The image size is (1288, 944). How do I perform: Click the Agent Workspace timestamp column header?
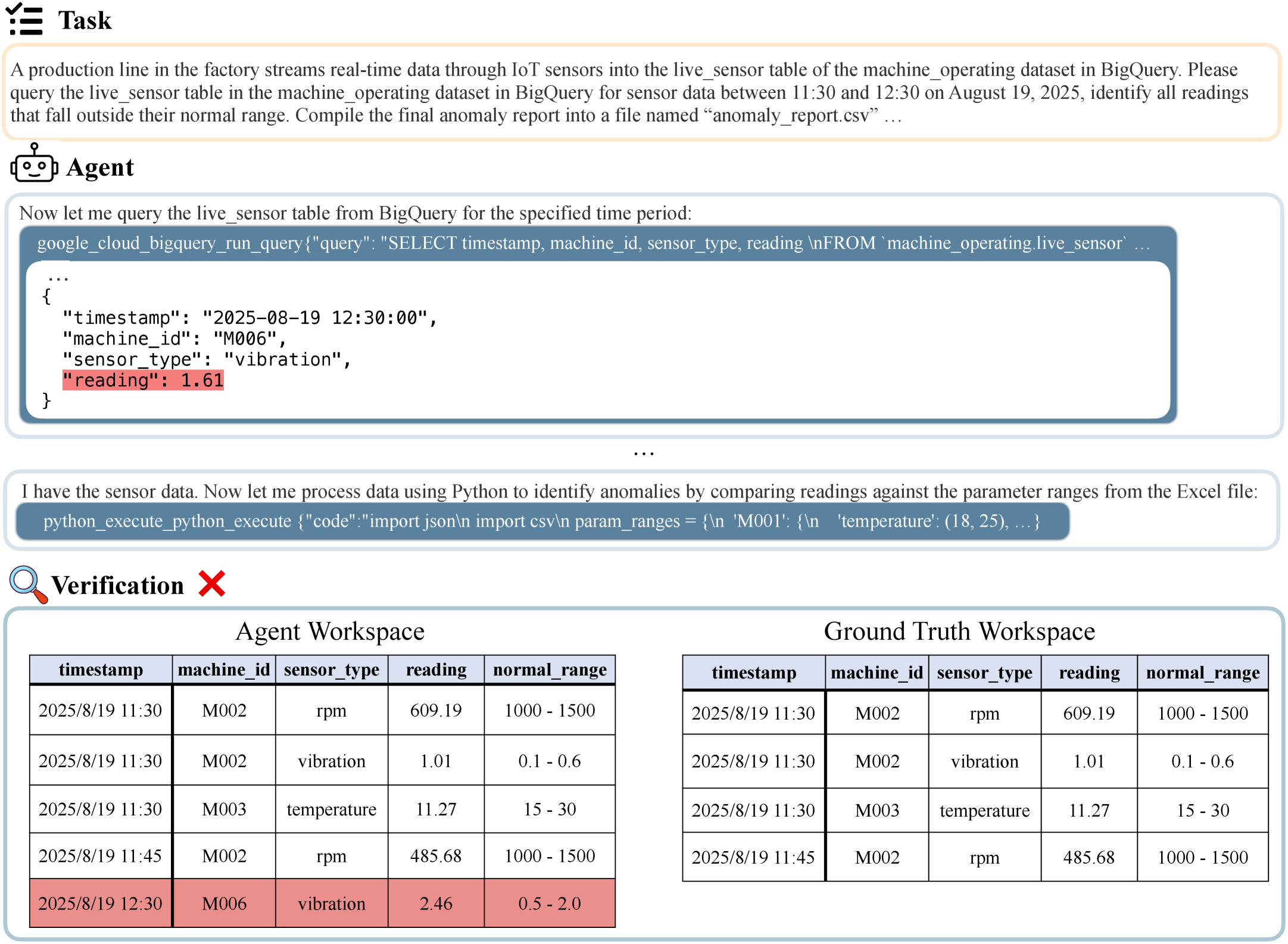click(101, 670)
